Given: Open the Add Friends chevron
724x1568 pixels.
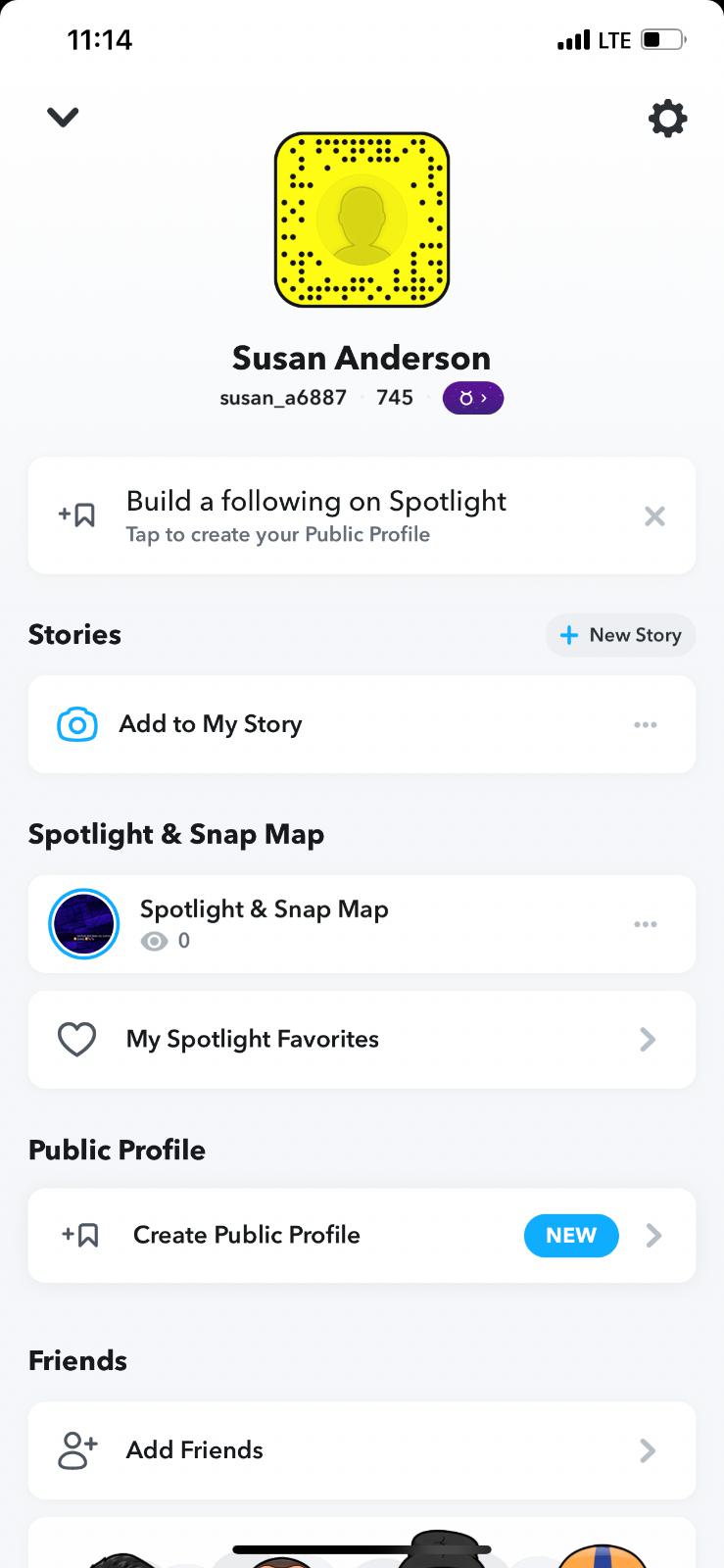Looking at the screenshot, I should (648, 1450).
